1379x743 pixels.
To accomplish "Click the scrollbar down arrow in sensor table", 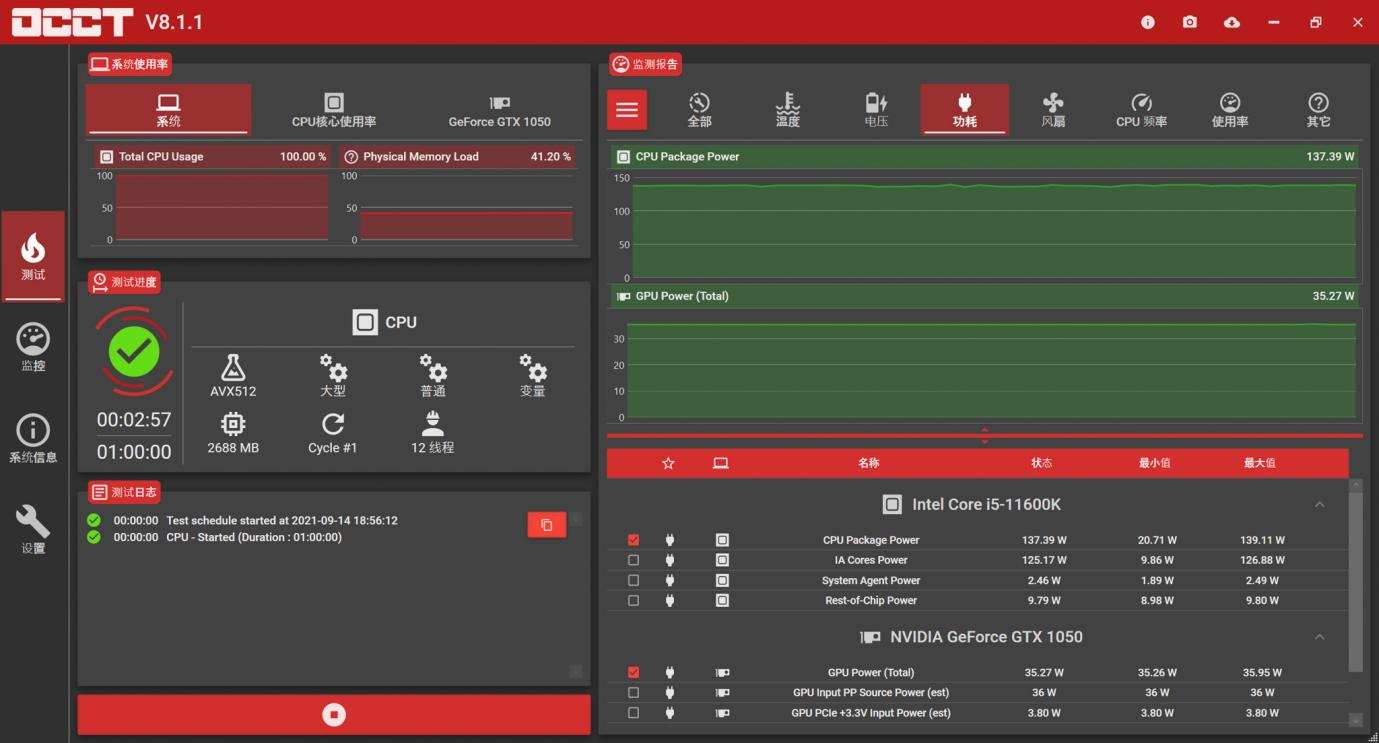I will 1356,719.
